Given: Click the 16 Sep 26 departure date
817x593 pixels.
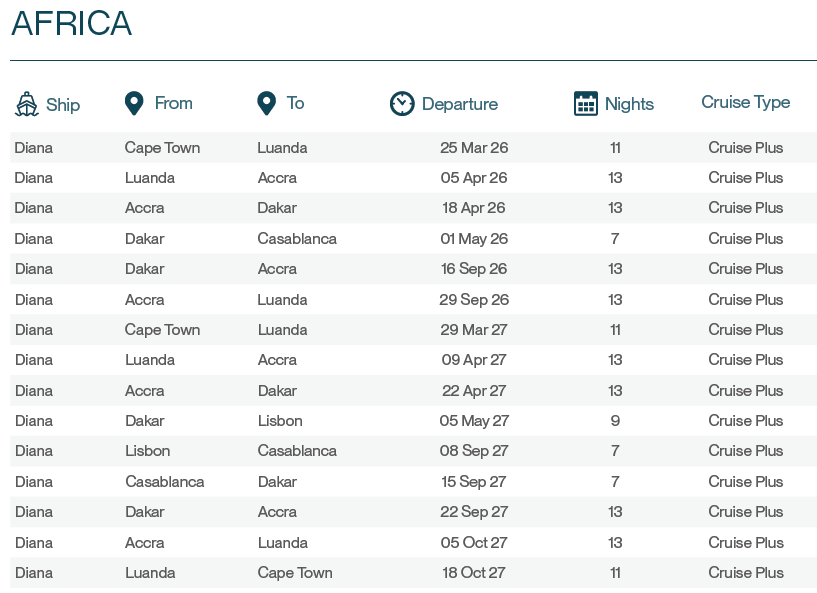Looking at the screenshot, I should [474, 269].
